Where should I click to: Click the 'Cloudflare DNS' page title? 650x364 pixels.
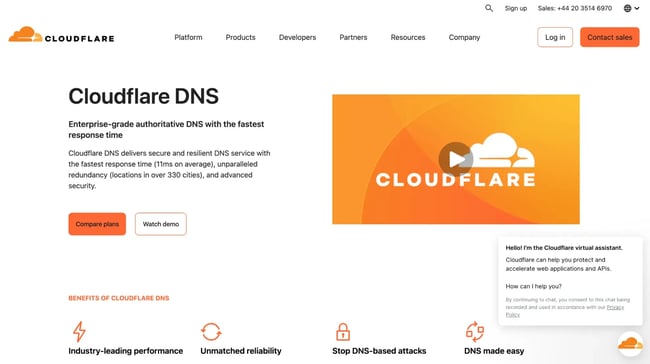(143, 96)
